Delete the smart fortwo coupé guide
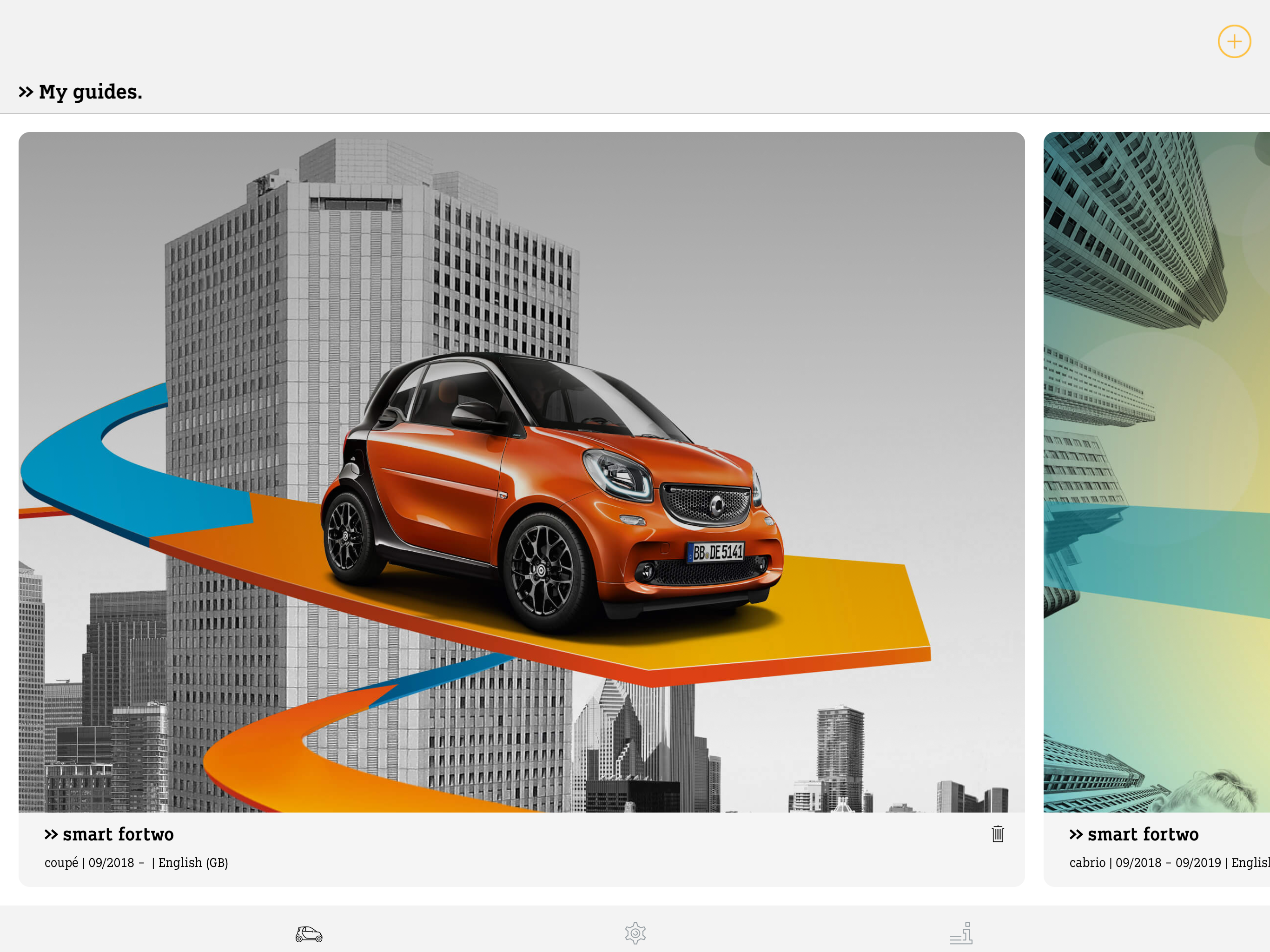Image resolution: width=1270 pixels, height=952 pixels. pyautogui.click(x=997, y=834)
